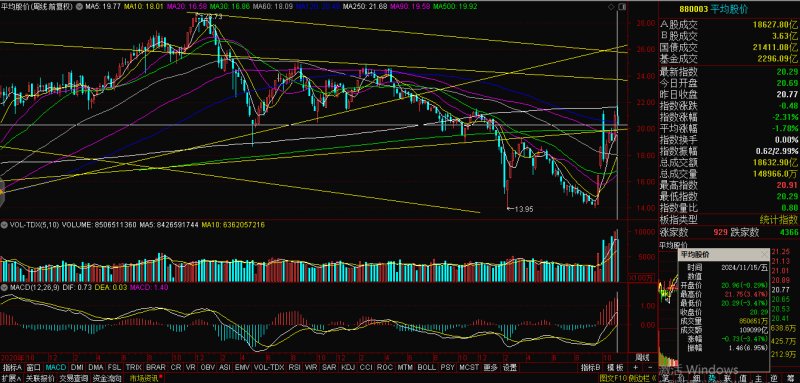Toggle the RSI indicator panel

point(294,367)
